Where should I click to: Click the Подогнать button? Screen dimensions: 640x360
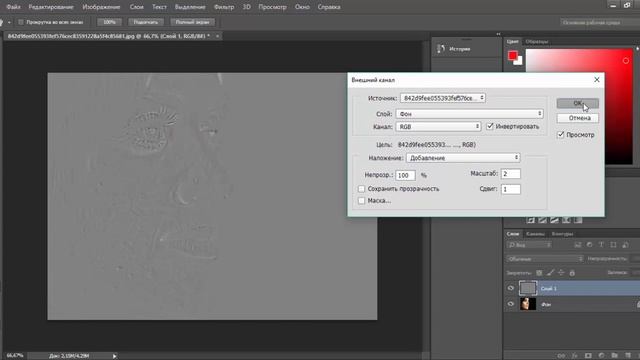(146, 22)
